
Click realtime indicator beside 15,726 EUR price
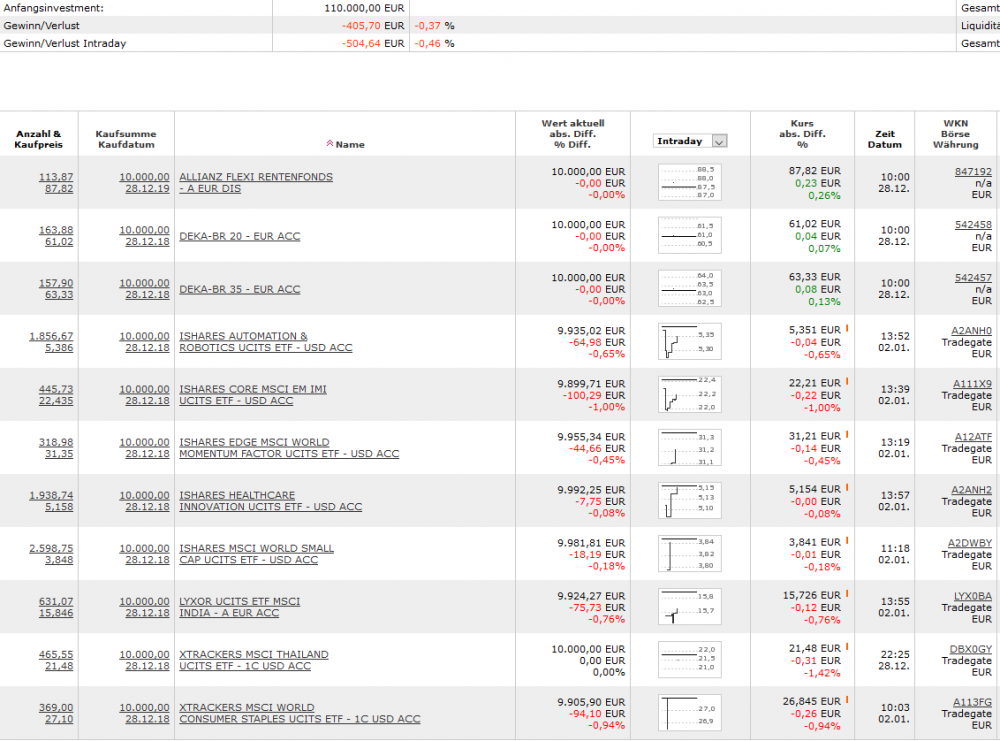[x=848, y=594]
